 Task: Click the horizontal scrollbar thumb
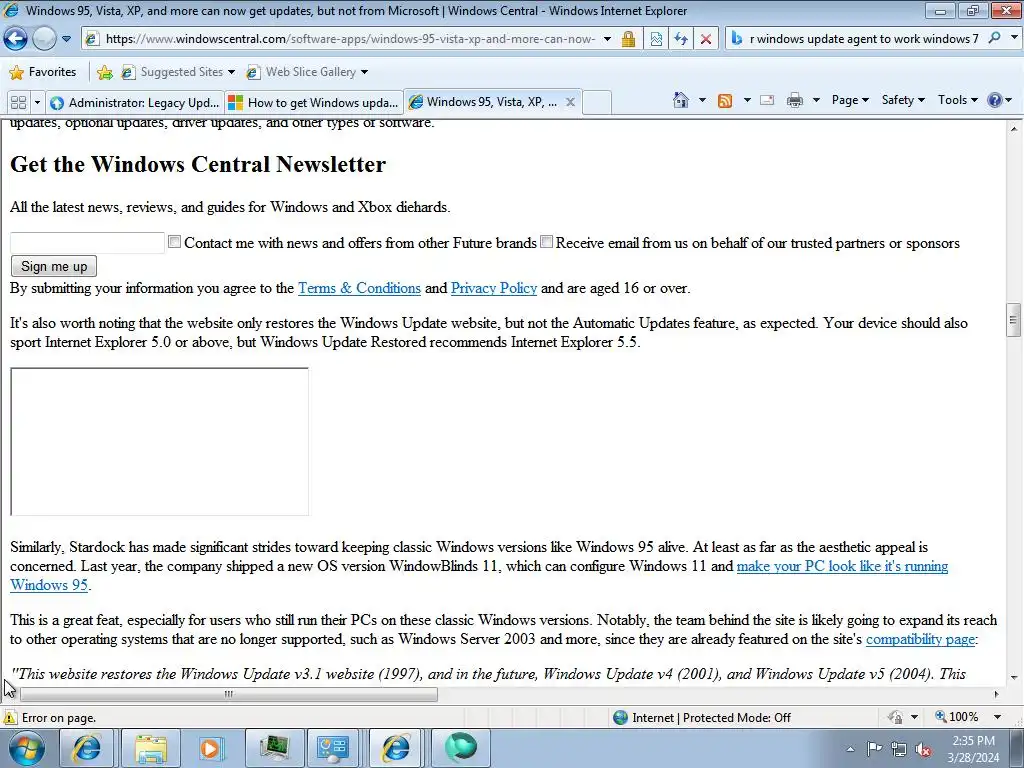point(229,694)
